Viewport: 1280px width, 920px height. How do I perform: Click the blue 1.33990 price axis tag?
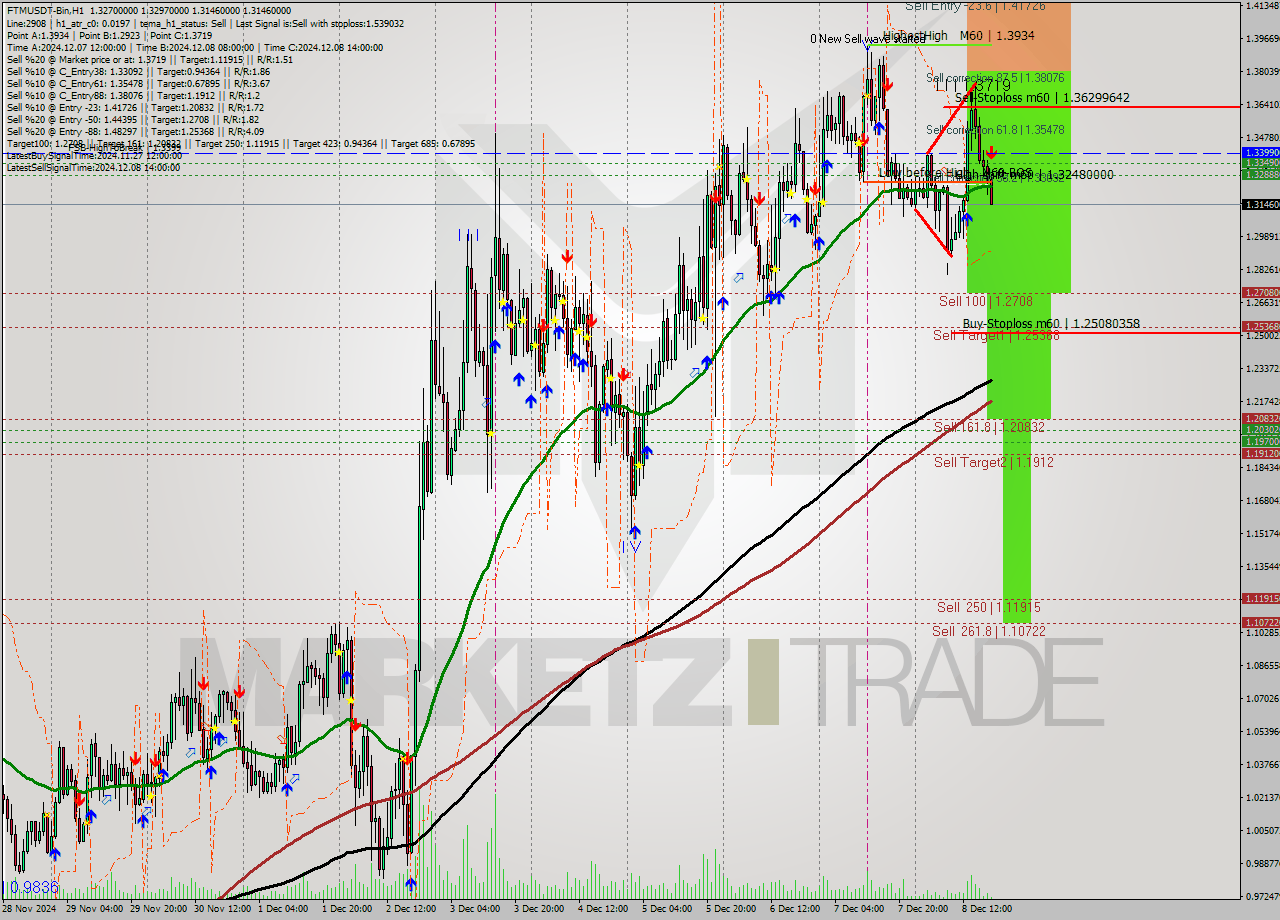(1260, 152)
